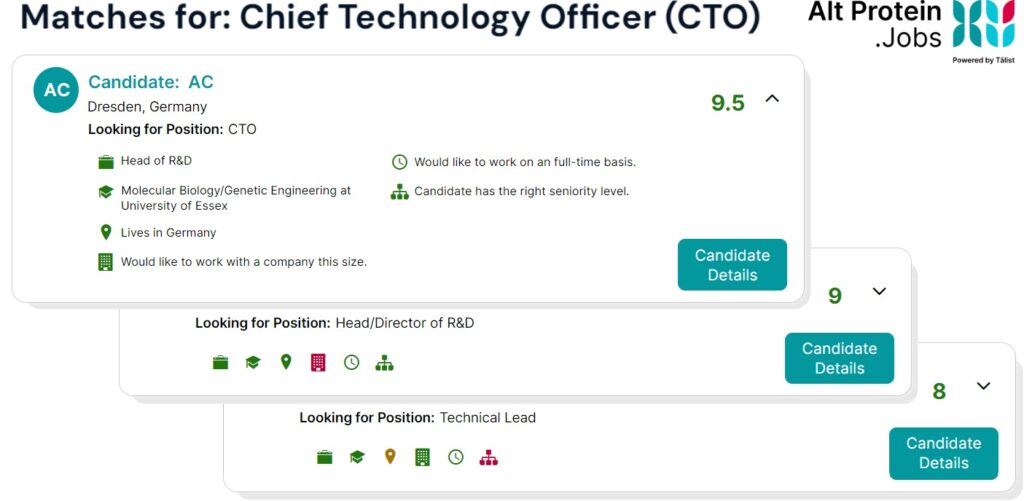Click the briefcase icon on Technical Lead card
Viewport: 1024px width, 501px height.
(325, 457)
